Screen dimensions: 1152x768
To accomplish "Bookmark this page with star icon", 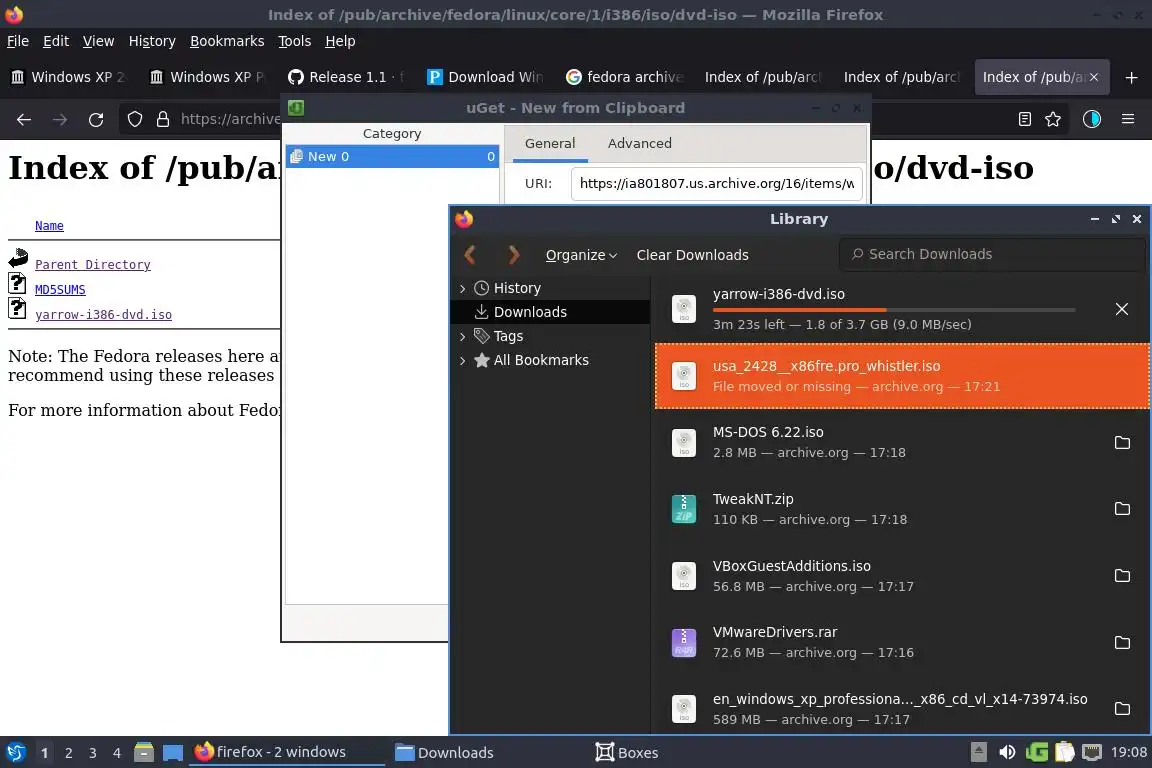I will tap(1053, 119).
